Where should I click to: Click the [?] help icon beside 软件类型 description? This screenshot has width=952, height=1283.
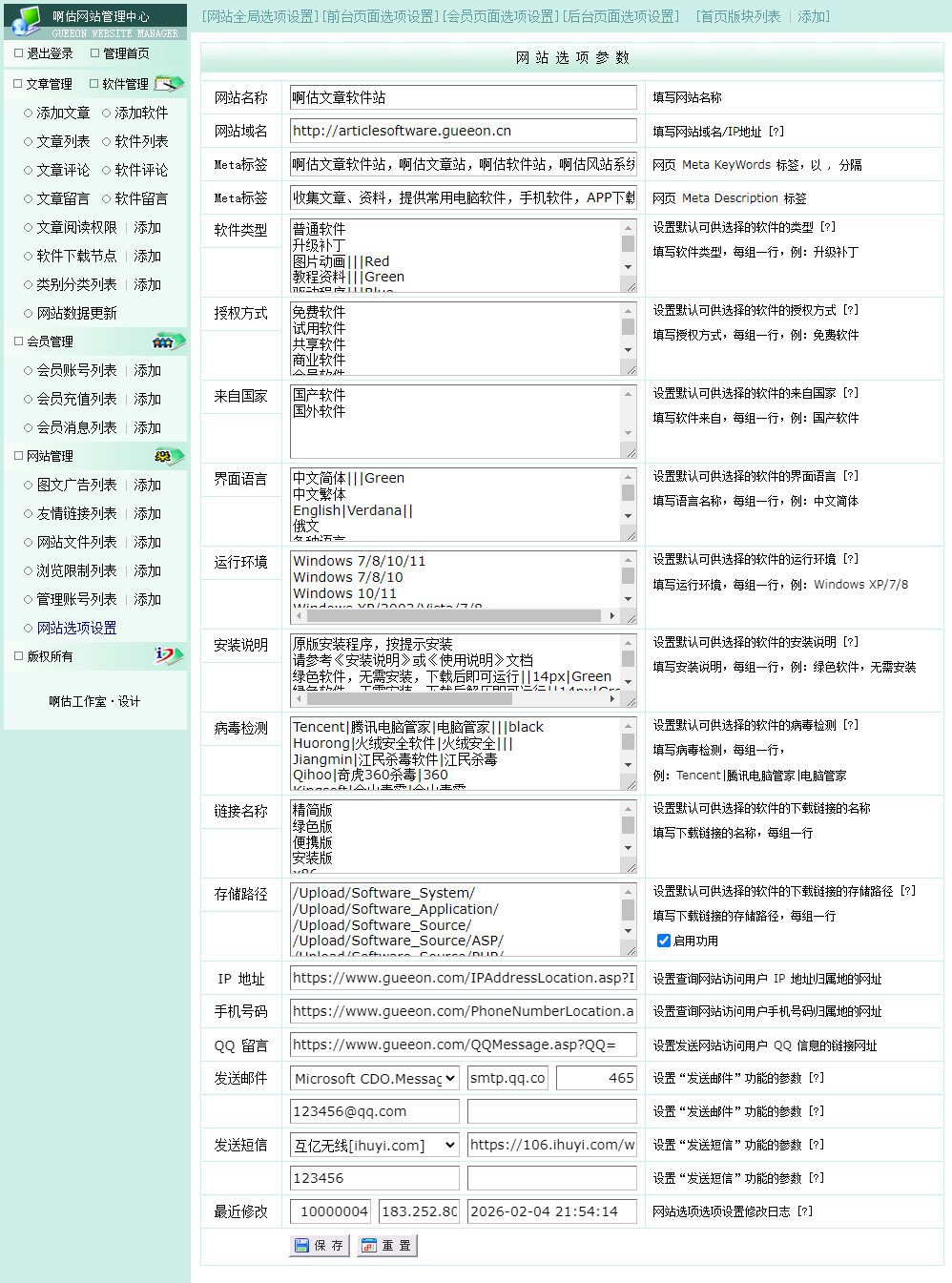coord(827,227)
